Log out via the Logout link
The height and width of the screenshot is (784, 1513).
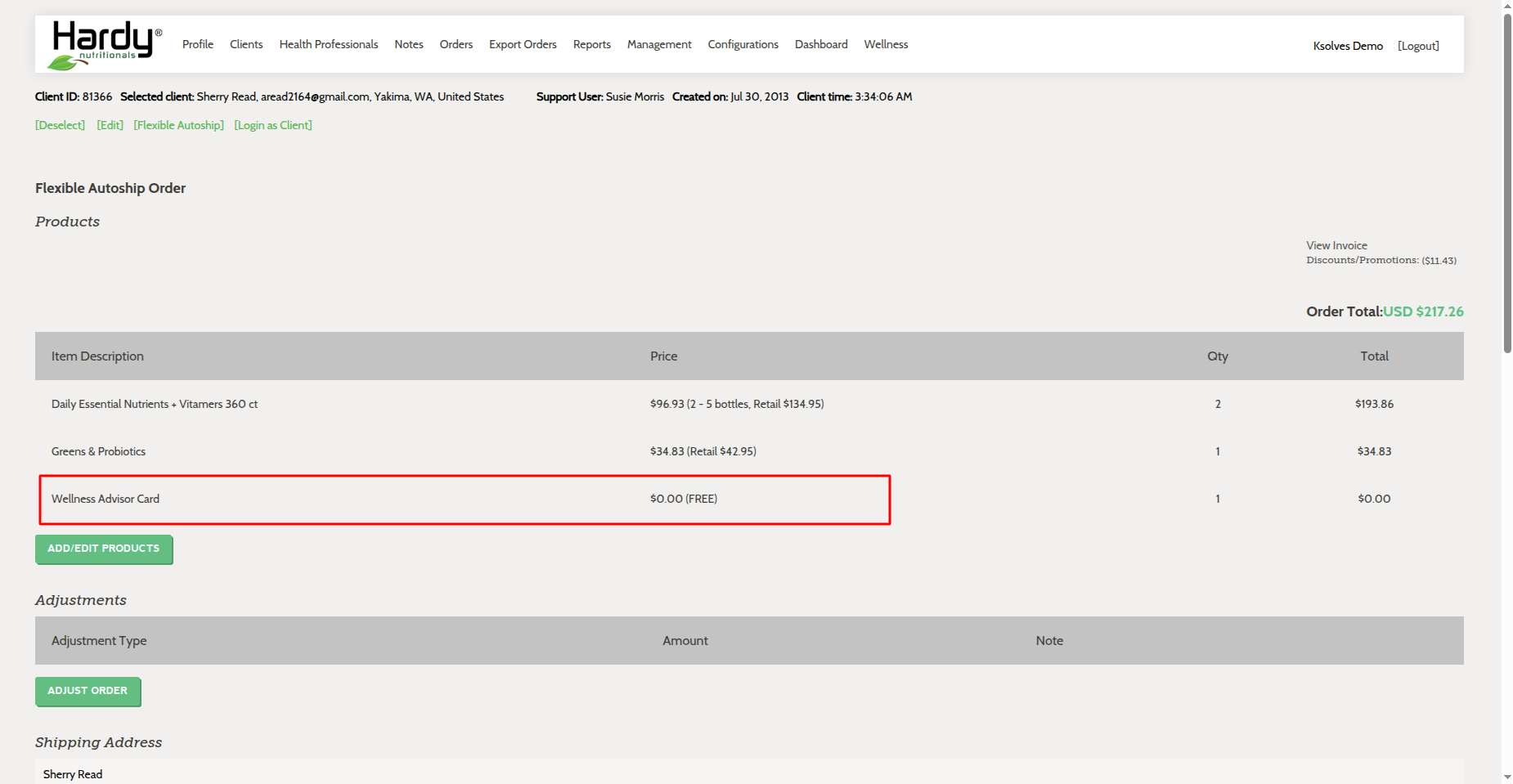click(1417, 46)
